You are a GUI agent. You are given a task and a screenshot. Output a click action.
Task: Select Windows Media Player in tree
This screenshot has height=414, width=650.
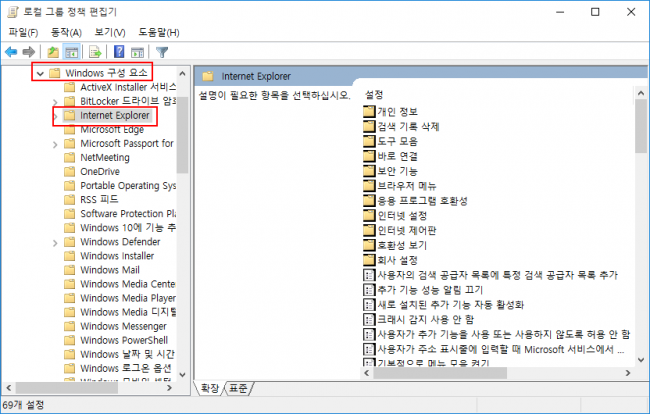pos(120,298)
